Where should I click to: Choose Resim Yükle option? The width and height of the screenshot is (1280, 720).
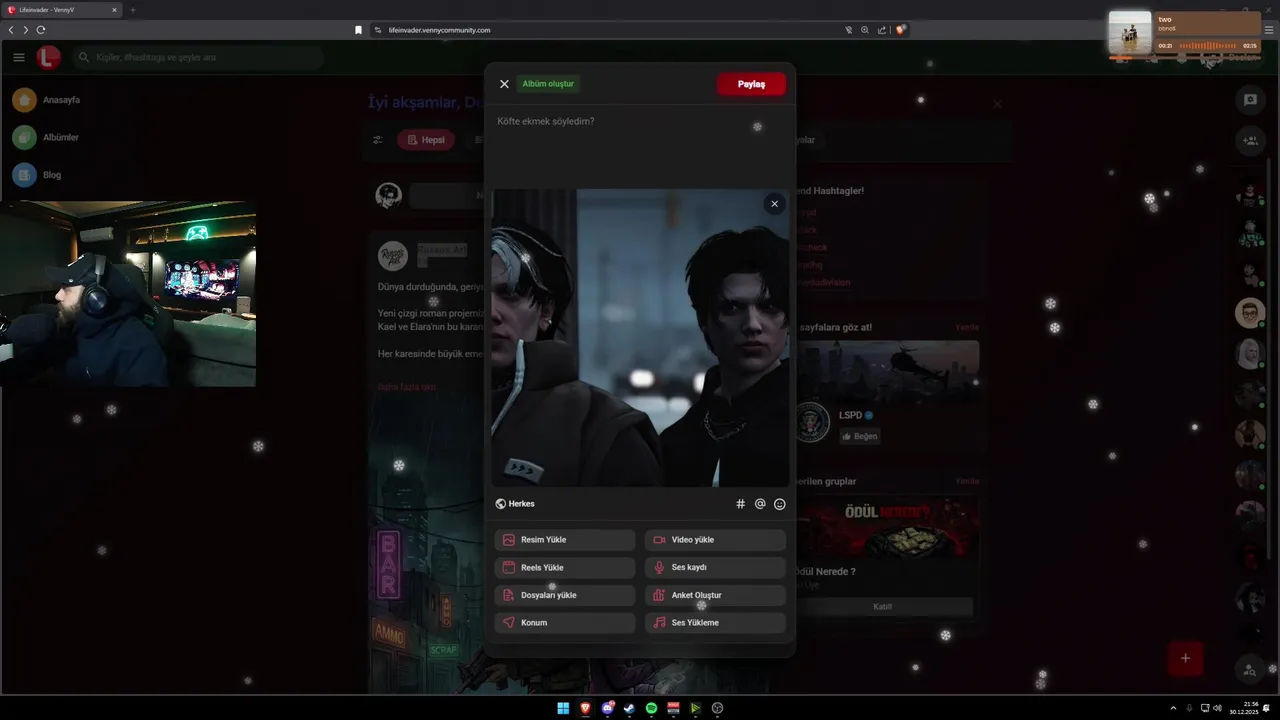(x=565, y=540)
